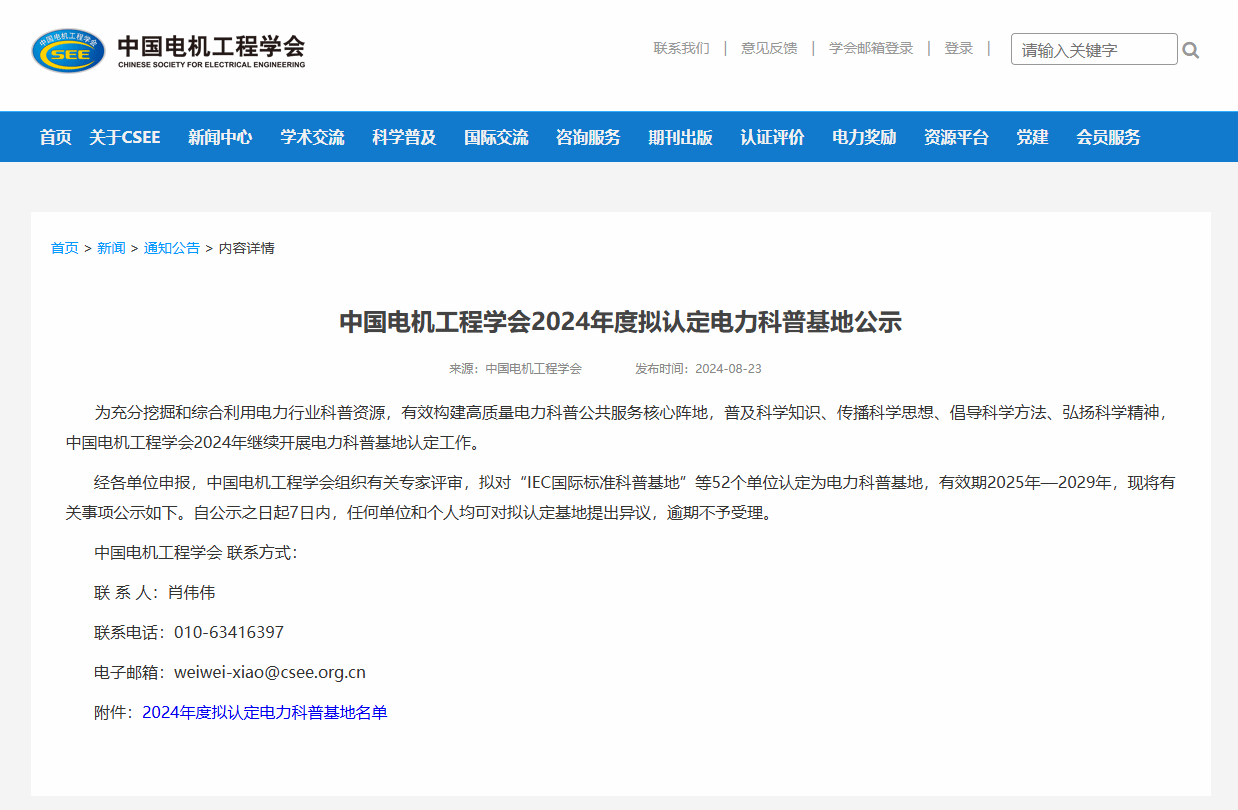This screenshot has width=1238, height=810.
Task: Click the search magnifier icon
Action: tap(1190, 50)
